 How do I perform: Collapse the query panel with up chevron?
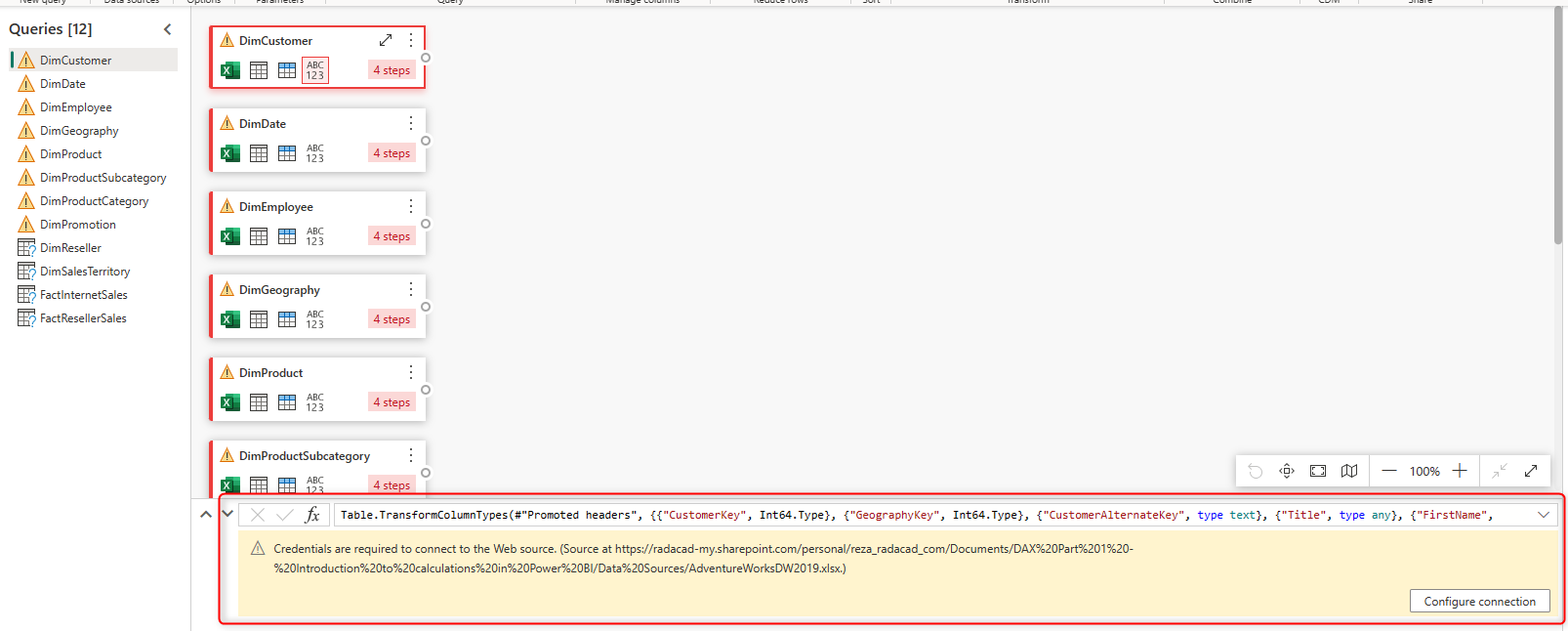206,515
